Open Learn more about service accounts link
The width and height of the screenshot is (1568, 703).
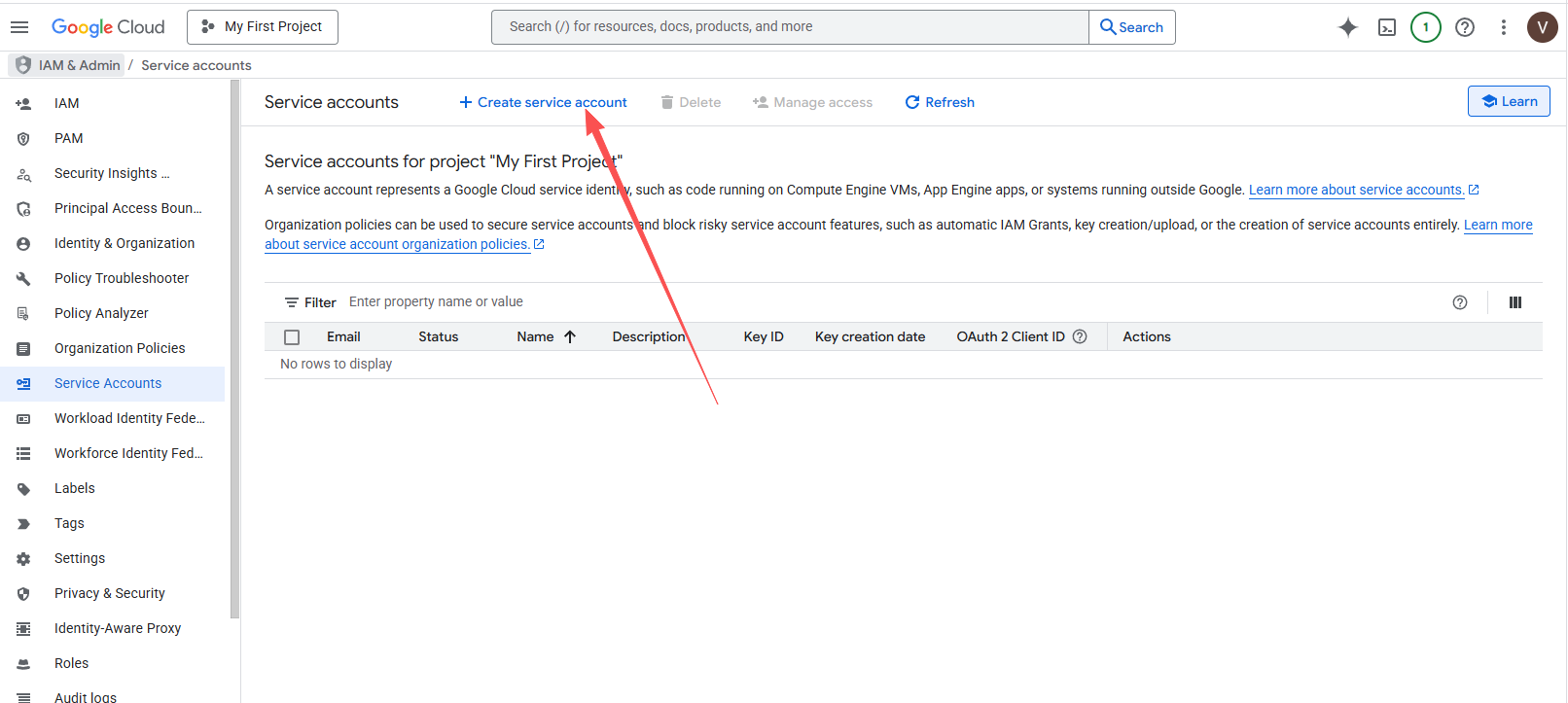(x=1356, y=190)
